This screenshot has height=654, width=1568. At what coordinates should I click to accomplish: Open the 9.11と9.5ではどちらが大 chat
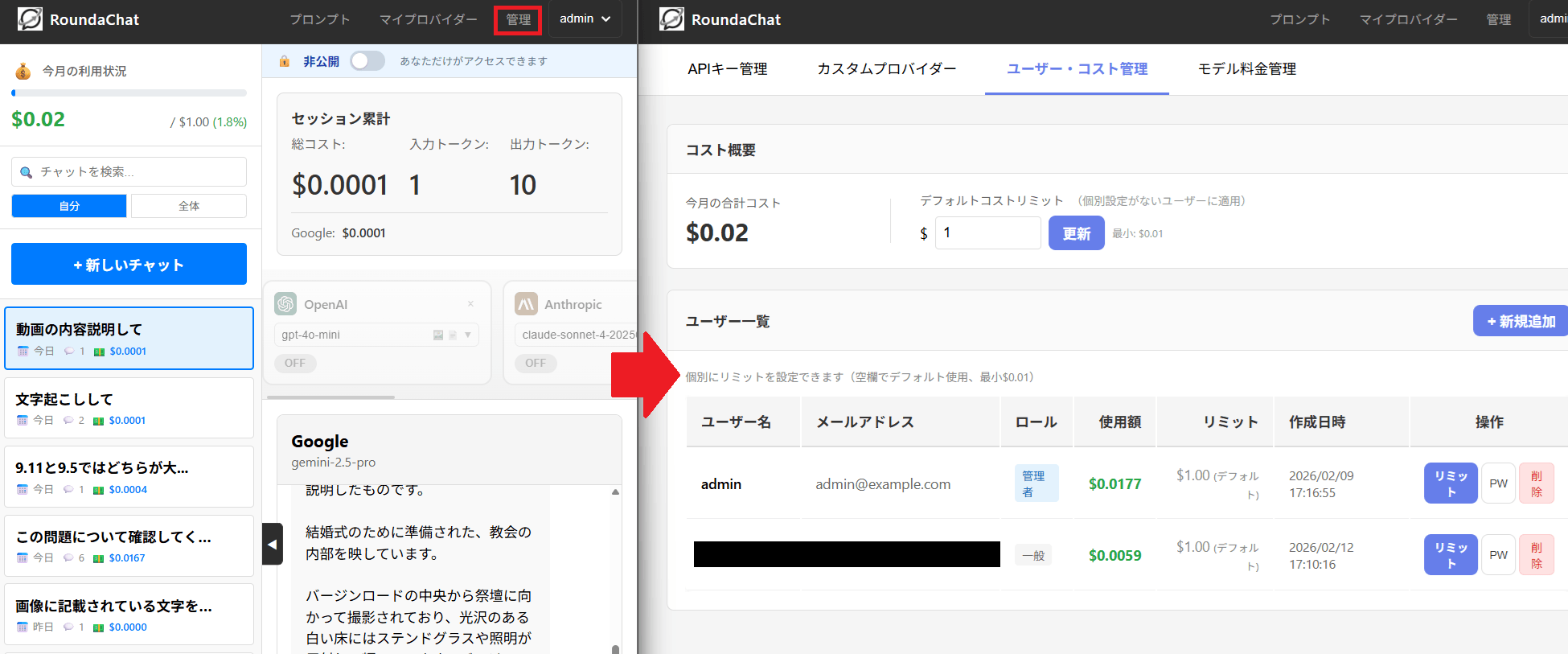[x=129, y=477]
